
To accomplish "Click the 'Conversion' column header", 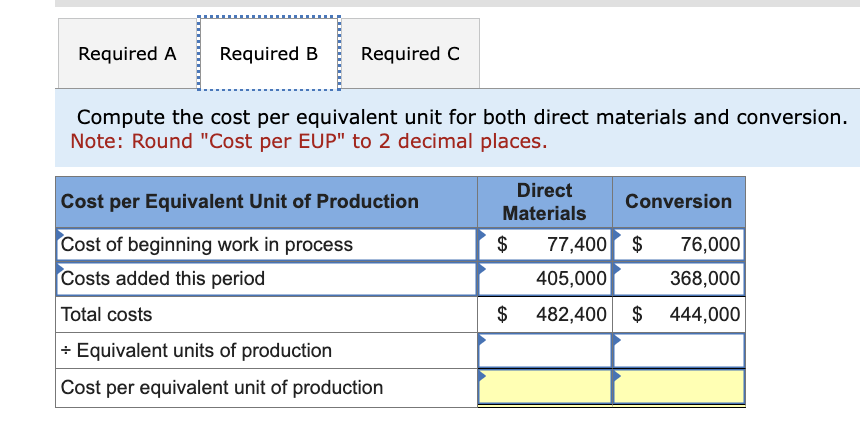I will click(679, 202).
